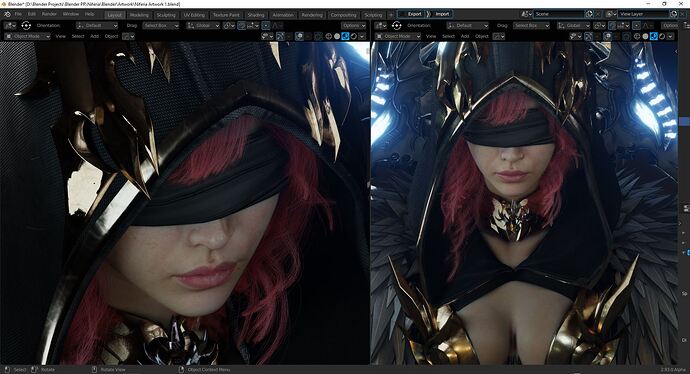Click the new scene icon beside Scene field

590,14
